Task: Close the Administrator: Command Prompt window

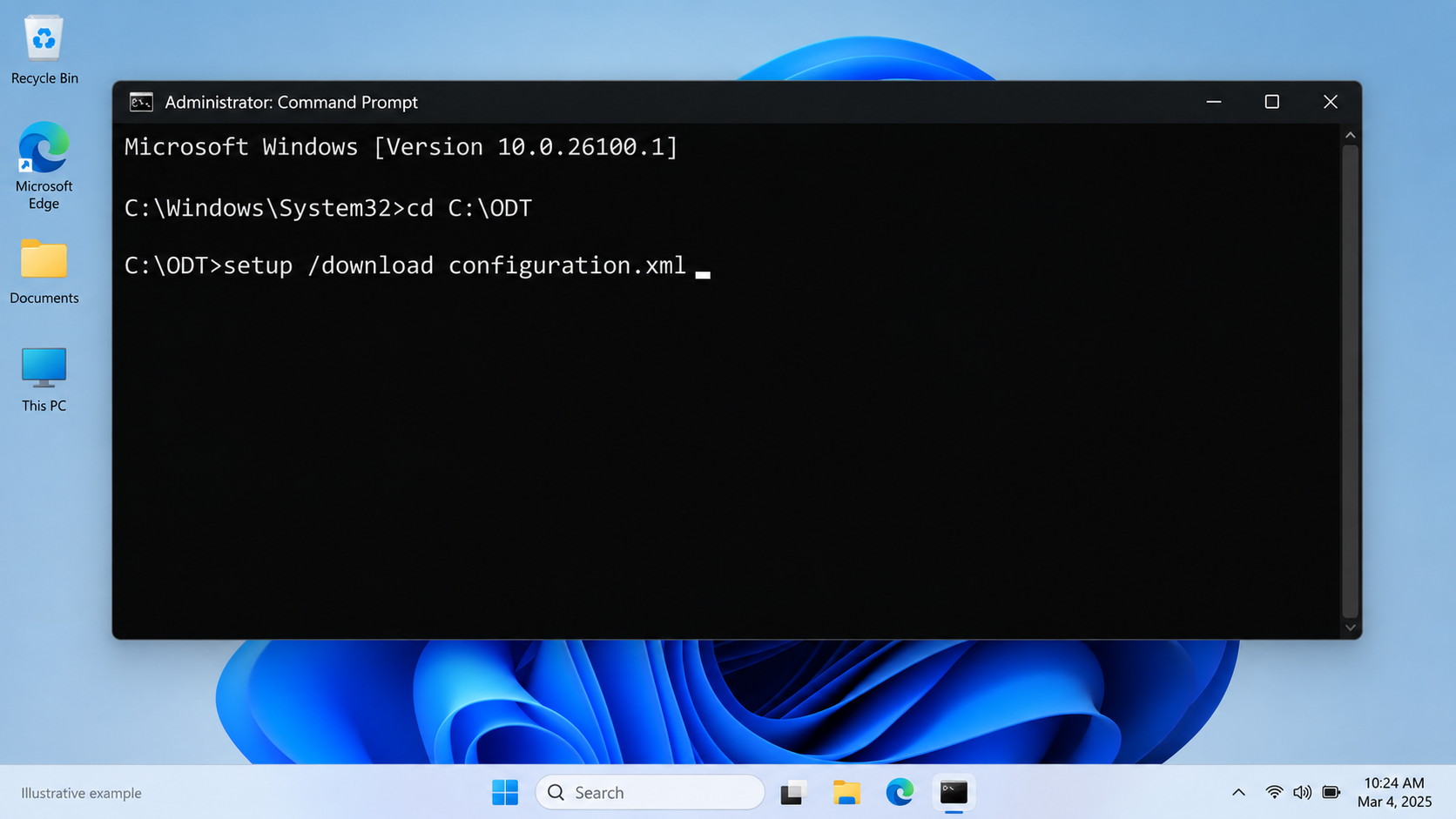Action: tap(1331, 102)
